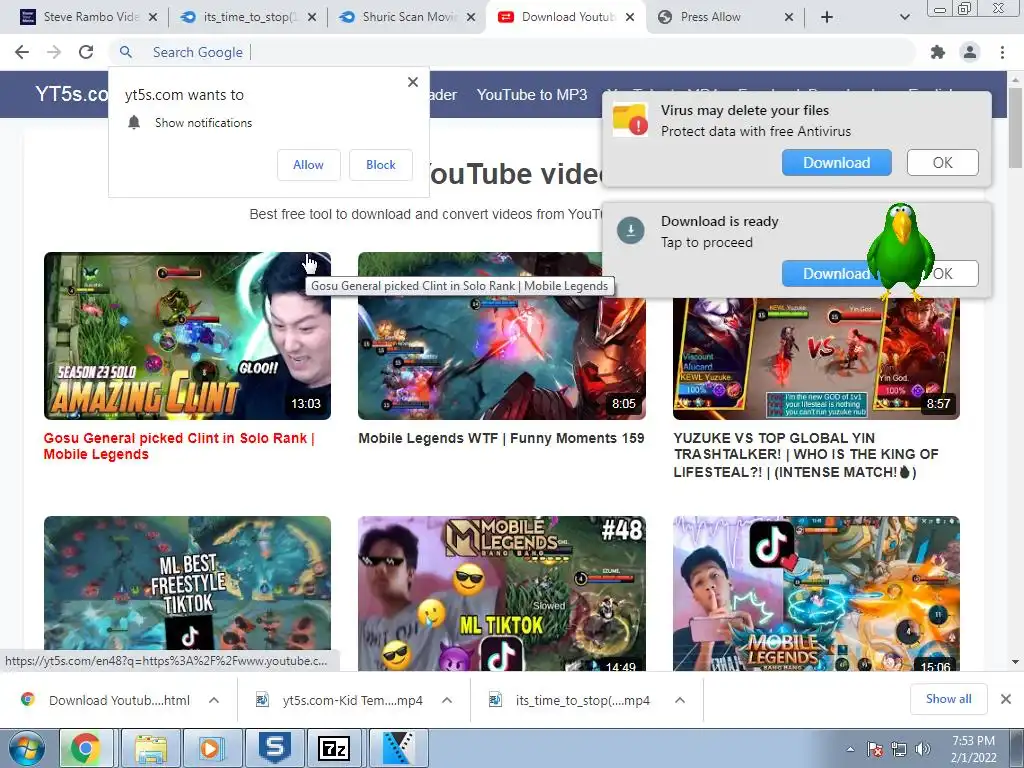Open Windows Explorer from the taskbar

(x=152, y=748)
